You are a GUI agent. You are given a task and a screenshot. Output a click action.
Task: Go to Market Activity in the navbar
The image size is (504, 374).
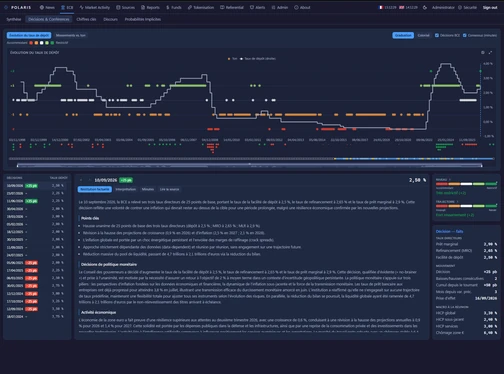pyautogui.click(x=95, y=7)
